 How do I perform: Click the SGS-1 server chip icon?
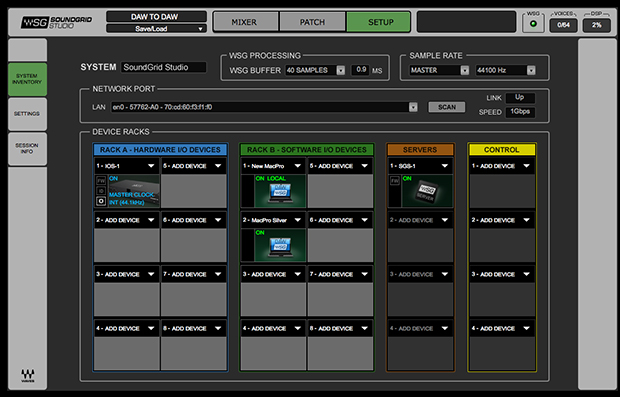coord(427,191)
